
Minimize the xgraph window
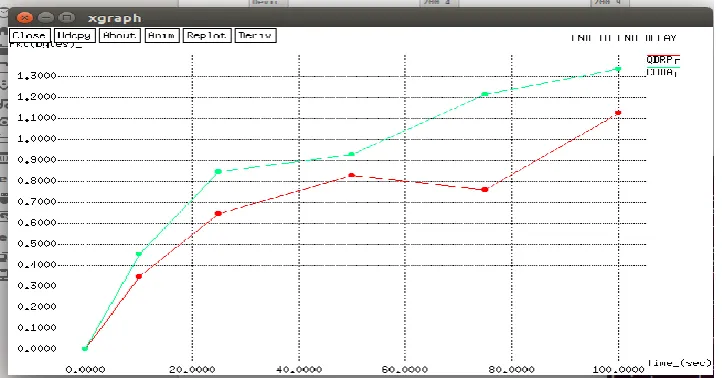[x=46, y=18]
